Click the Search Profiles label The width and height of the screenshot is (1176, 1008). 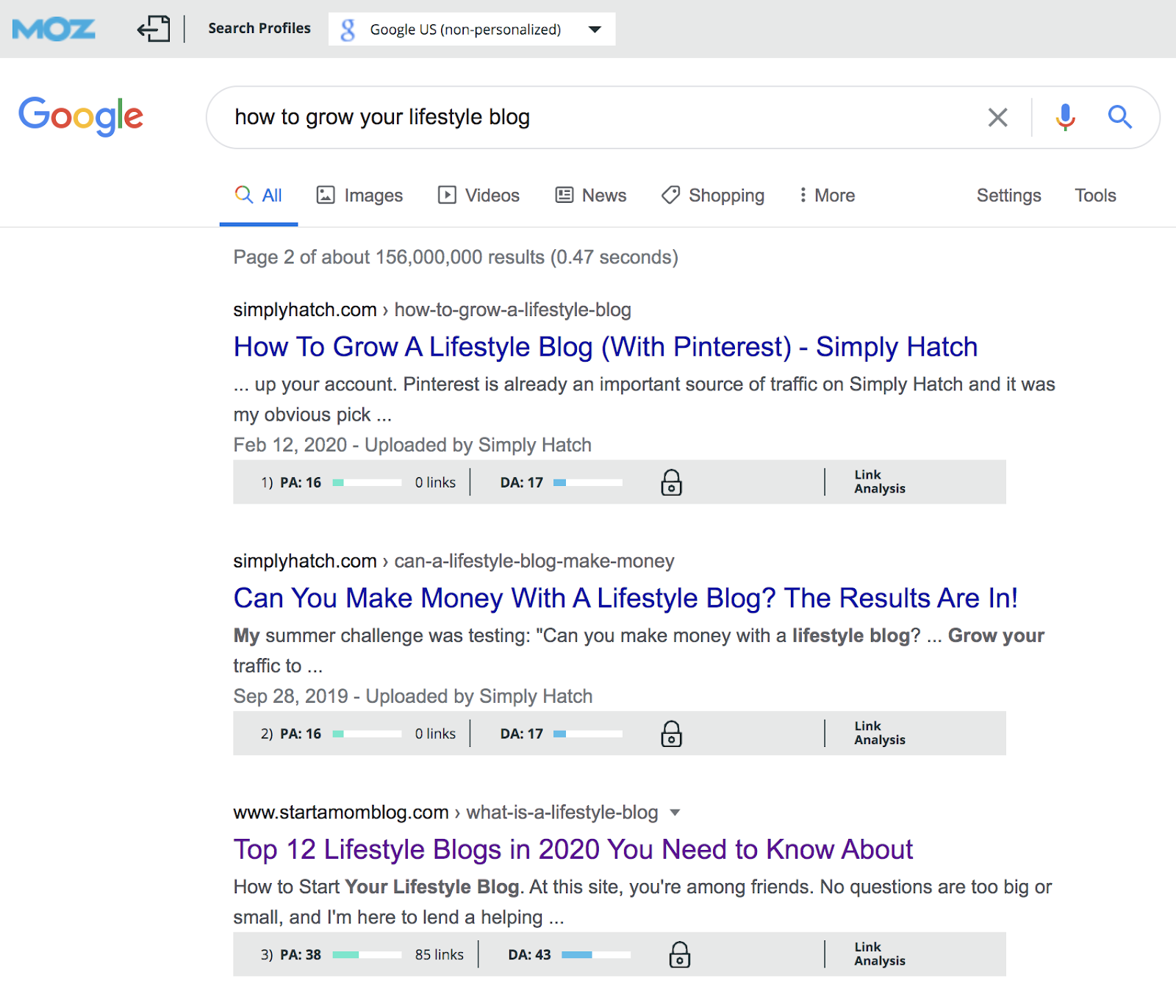[x=259, y=28]
